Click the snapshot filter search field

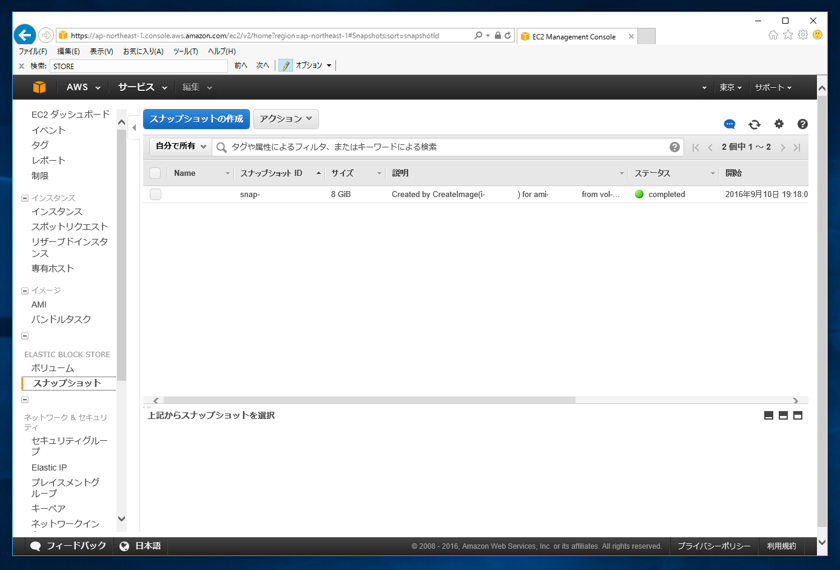pos(447,147)
